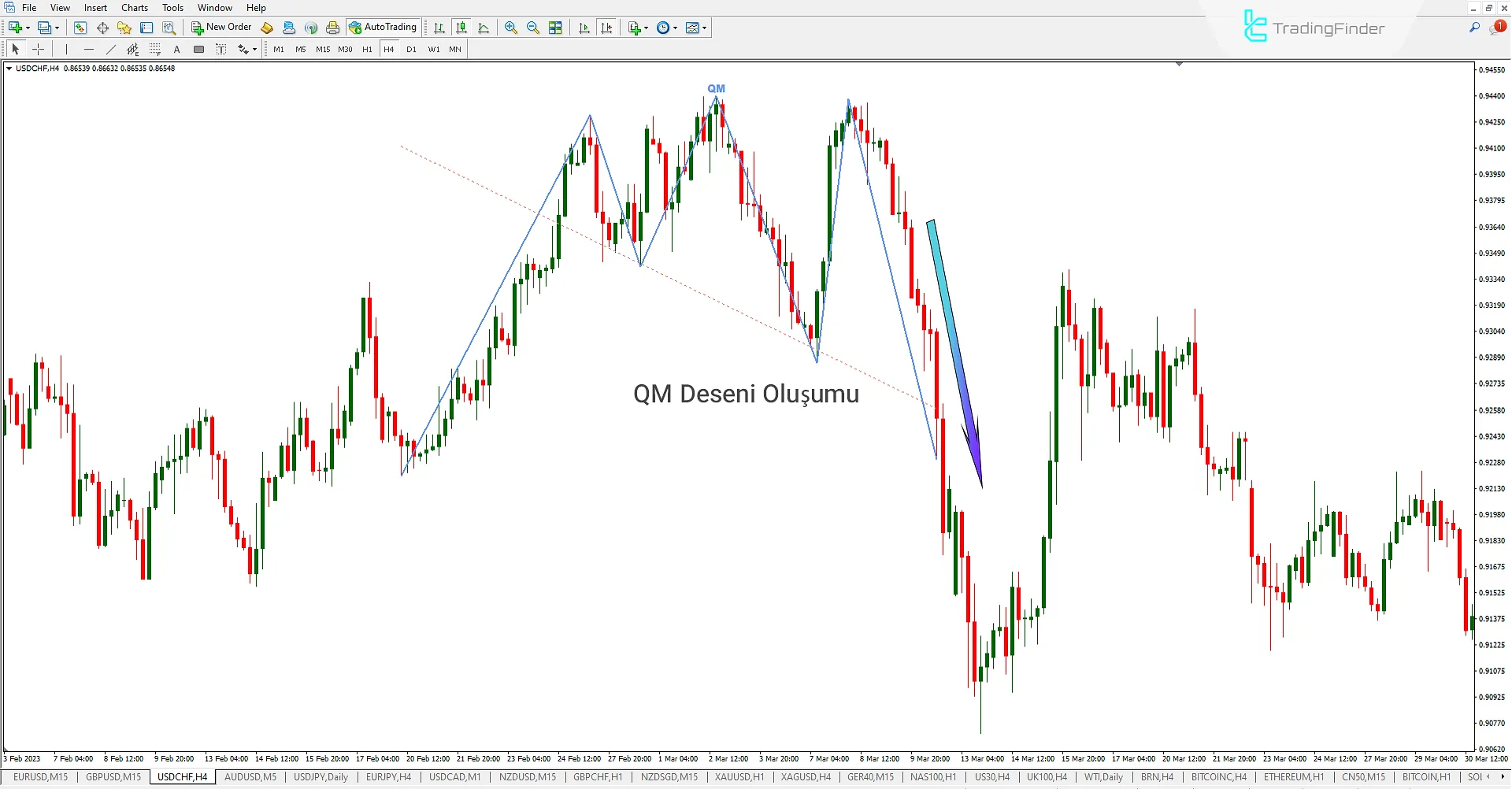
Task: Open the Charts menu
Action: [x=134, y=7]
